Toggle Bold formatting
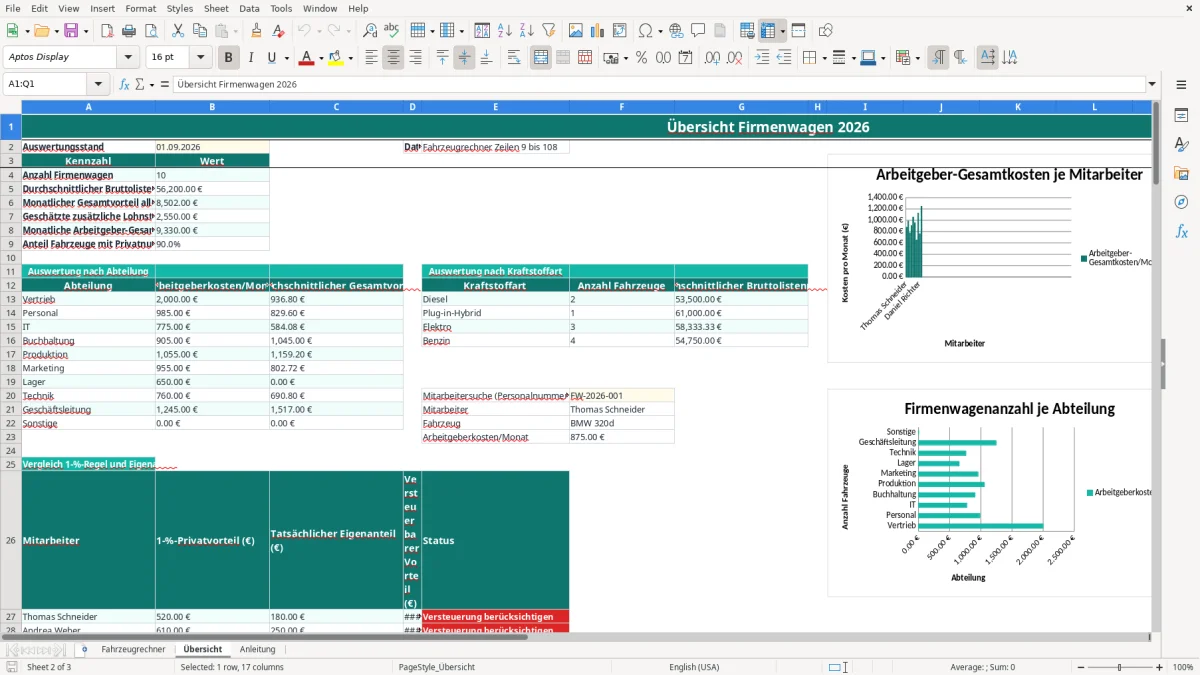The width and height of the screenshot is (1200, 675). (229, 58)
